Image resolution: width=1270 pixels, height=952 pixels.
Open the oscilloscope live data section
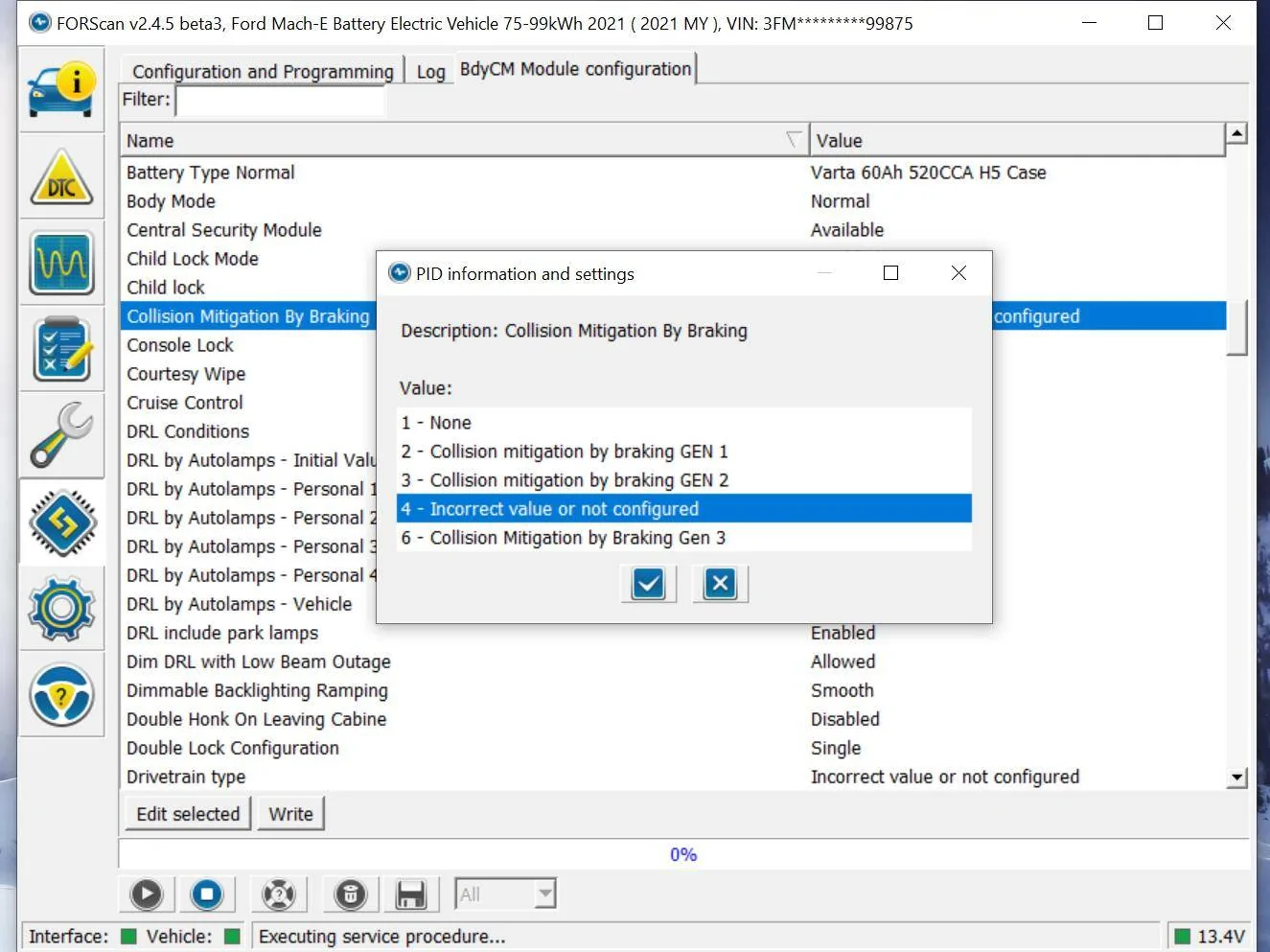click(x=61, y=263)
